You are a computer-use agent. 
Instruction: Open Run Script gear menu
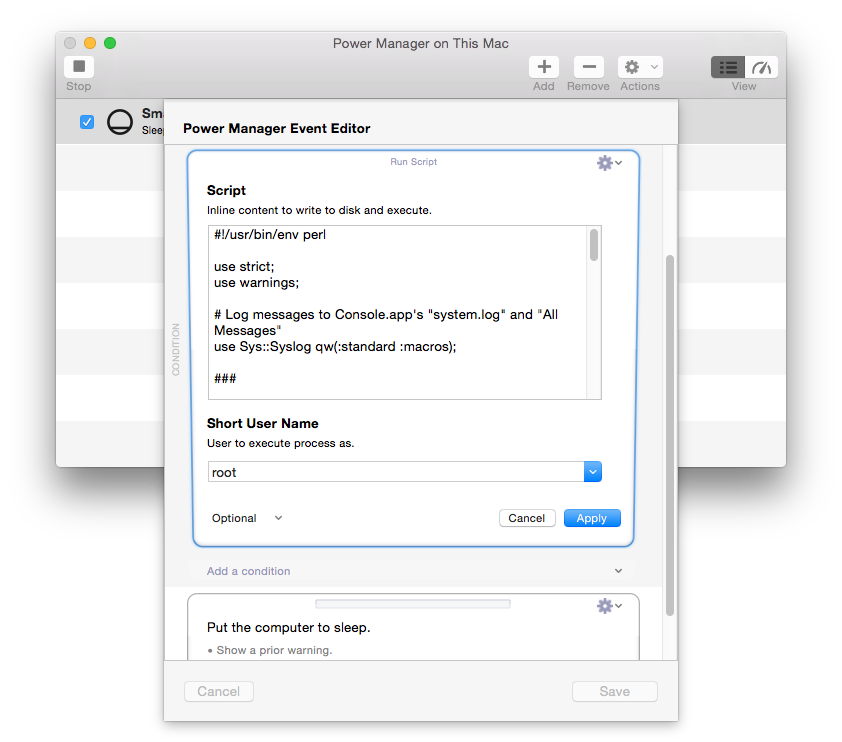609,163
